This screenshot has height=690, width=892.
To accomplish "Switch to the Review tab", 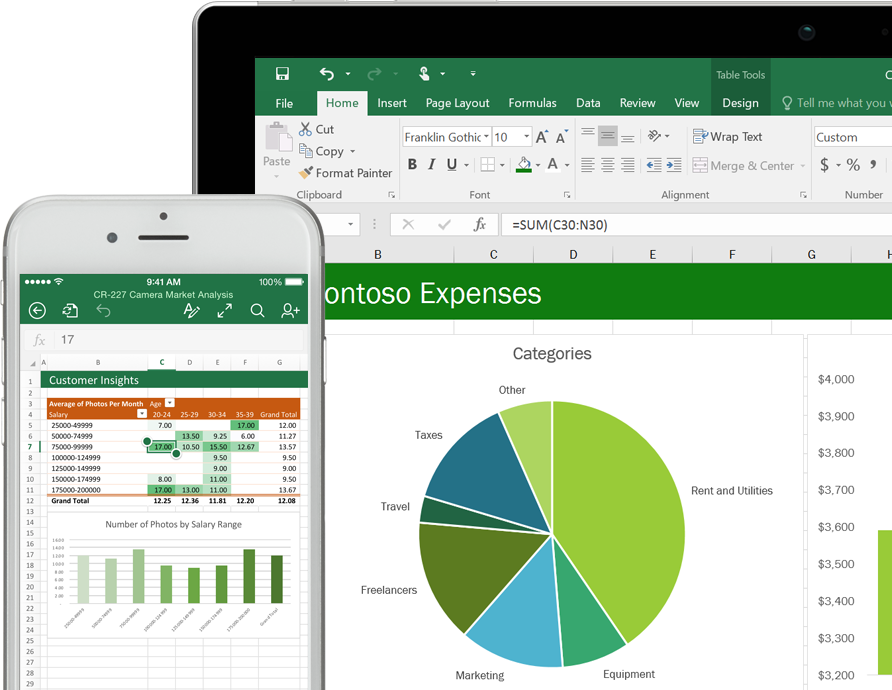I will click(637, 103).
